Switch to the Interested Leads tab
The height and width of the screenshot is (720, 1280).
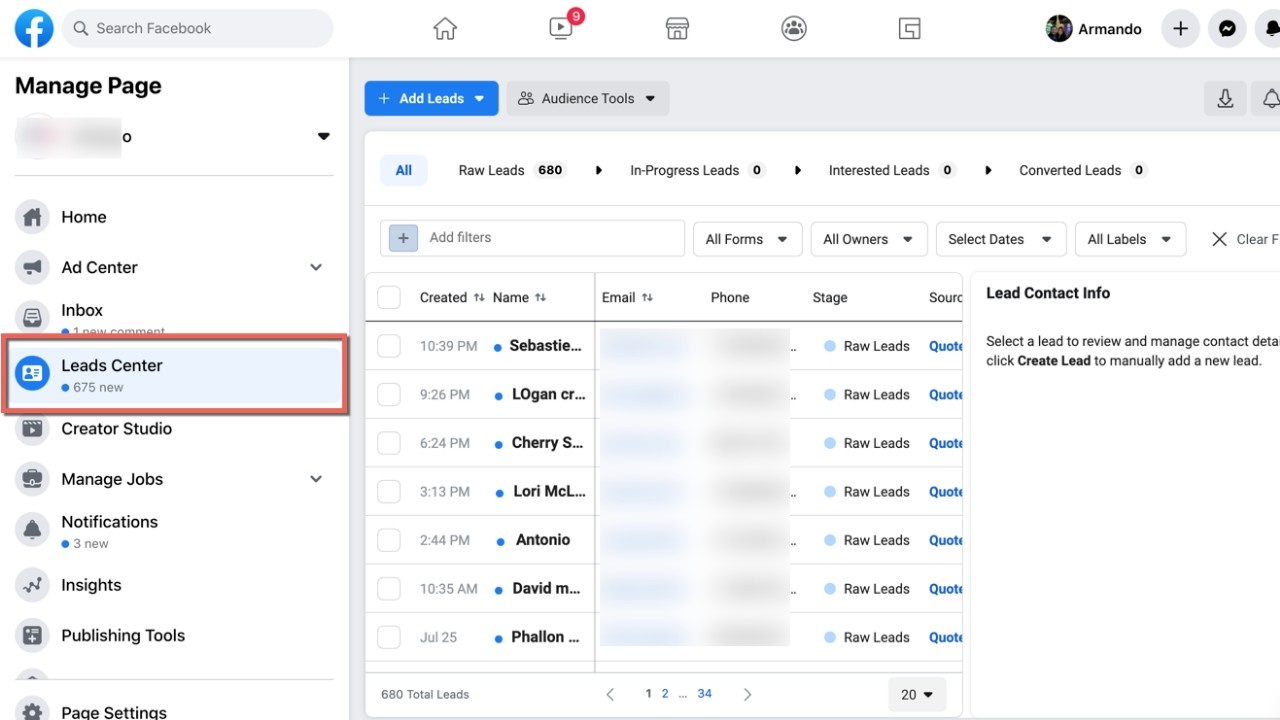[892, 170]
